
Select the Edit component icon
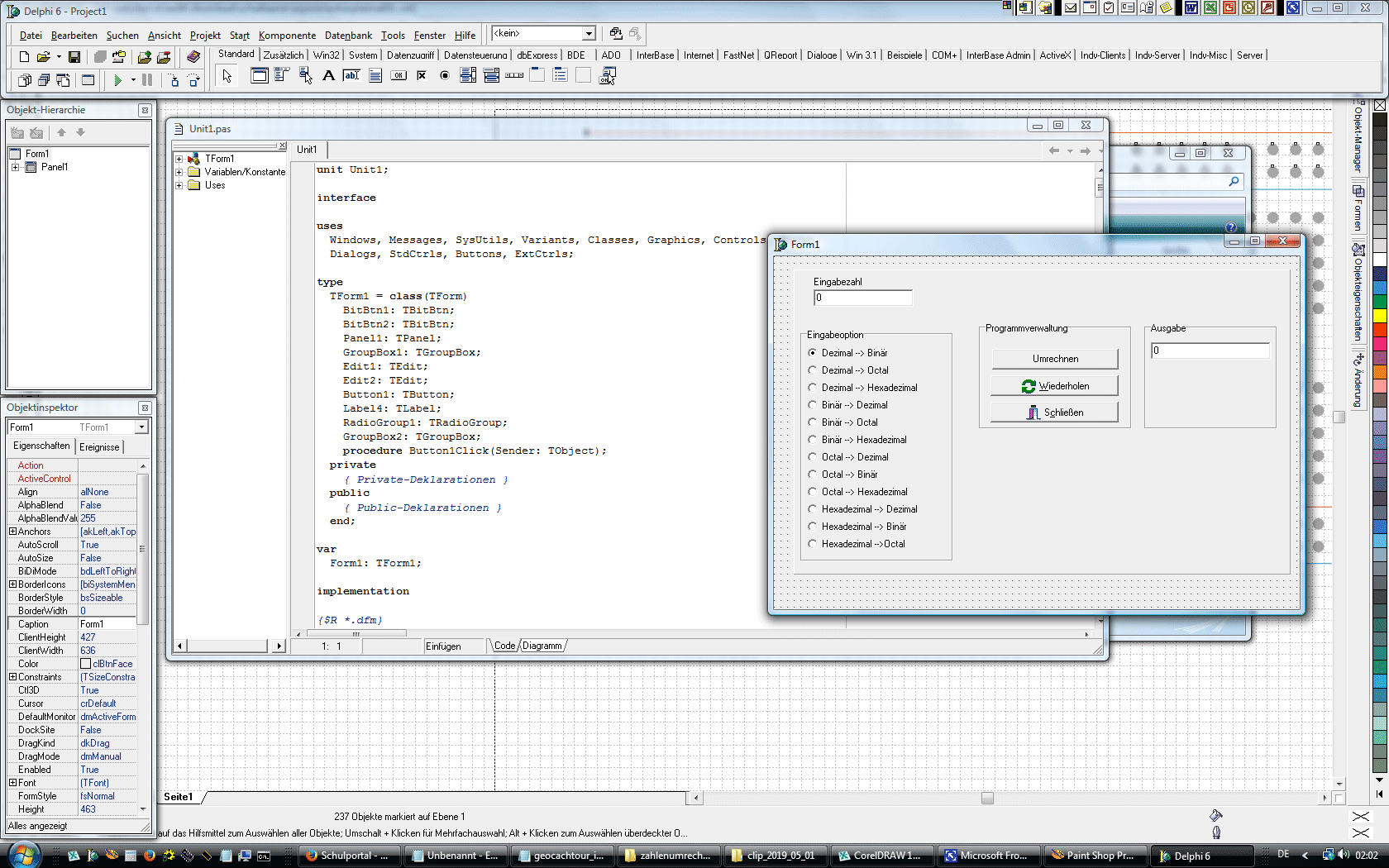pos(351,75)
